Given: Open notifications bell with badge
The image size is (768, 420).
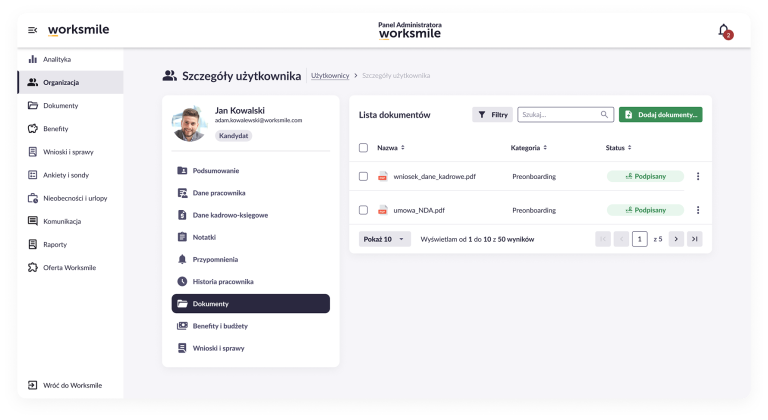Looking at the screenshot, I should pos(725,31).
